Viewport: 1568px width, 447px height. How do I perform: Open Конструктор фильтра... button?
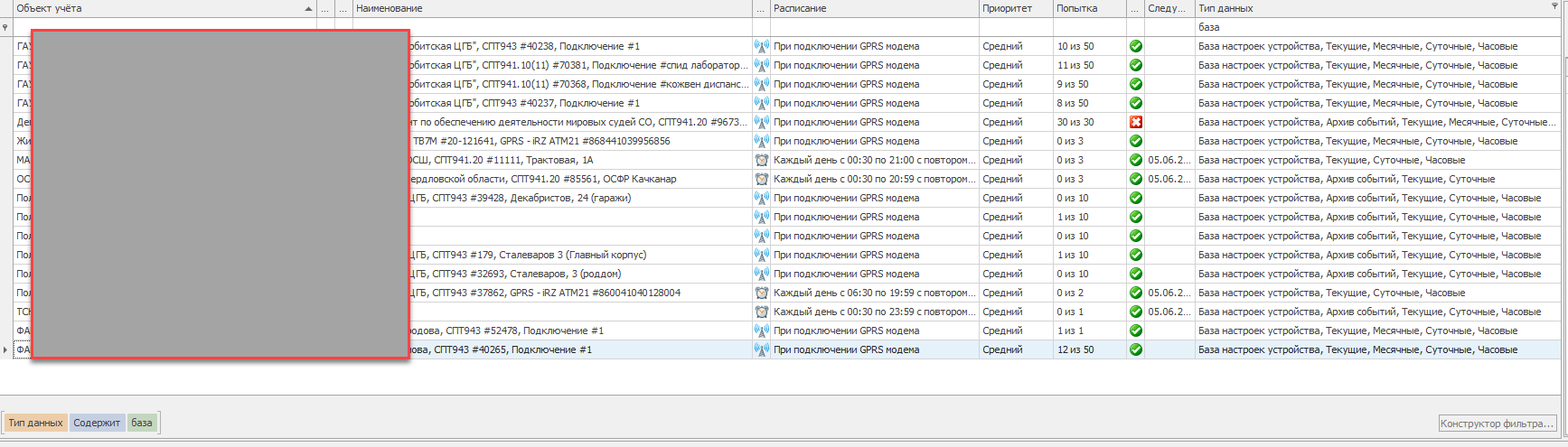1498,424
